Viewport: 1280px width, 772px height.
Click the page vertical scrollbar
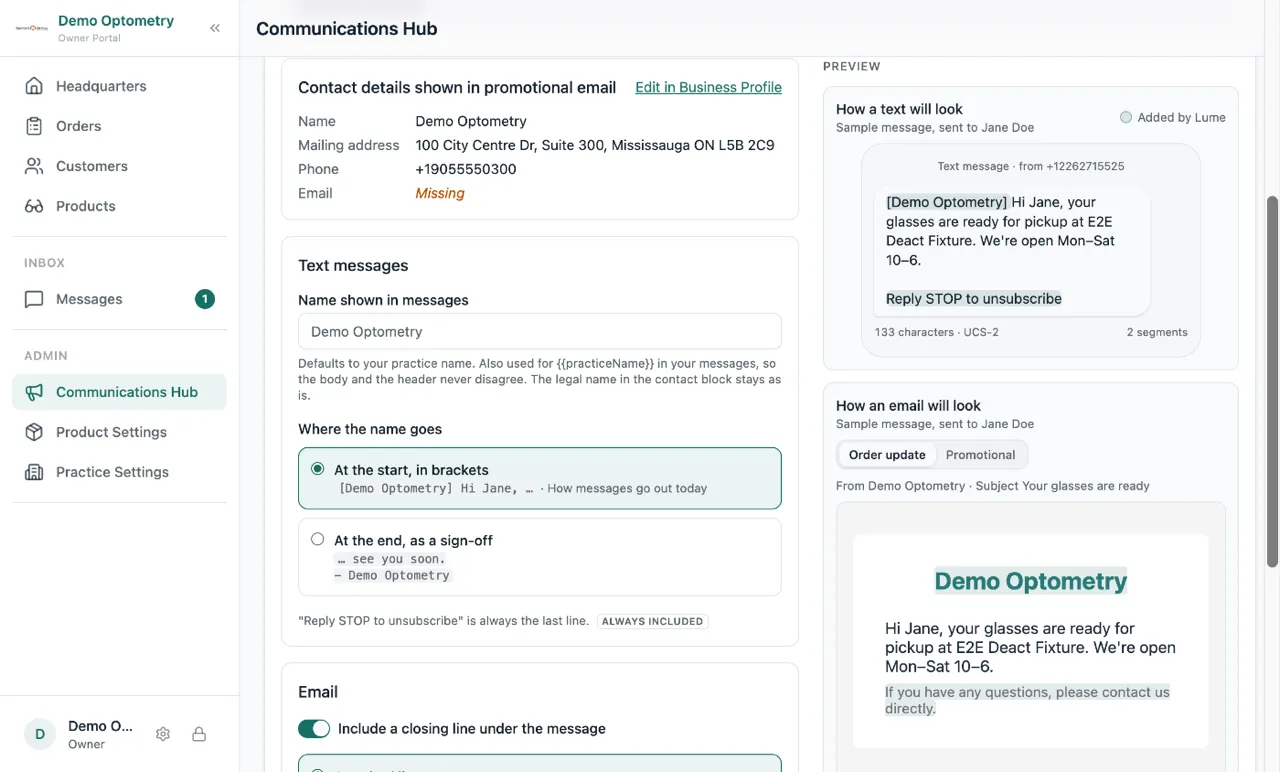click(1272, 380)
